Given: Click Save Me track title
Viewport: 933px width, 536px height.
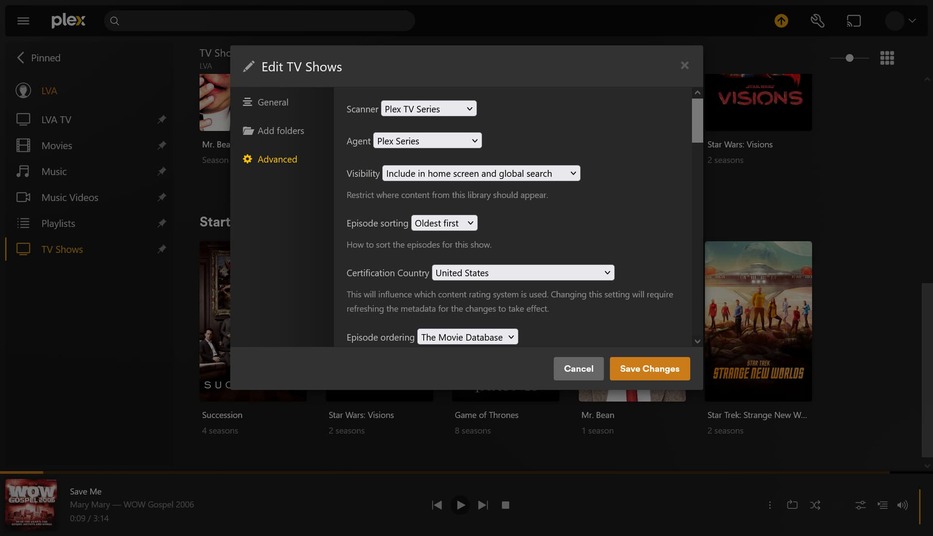Looking at the screenshot, I should tap(86, 491).
